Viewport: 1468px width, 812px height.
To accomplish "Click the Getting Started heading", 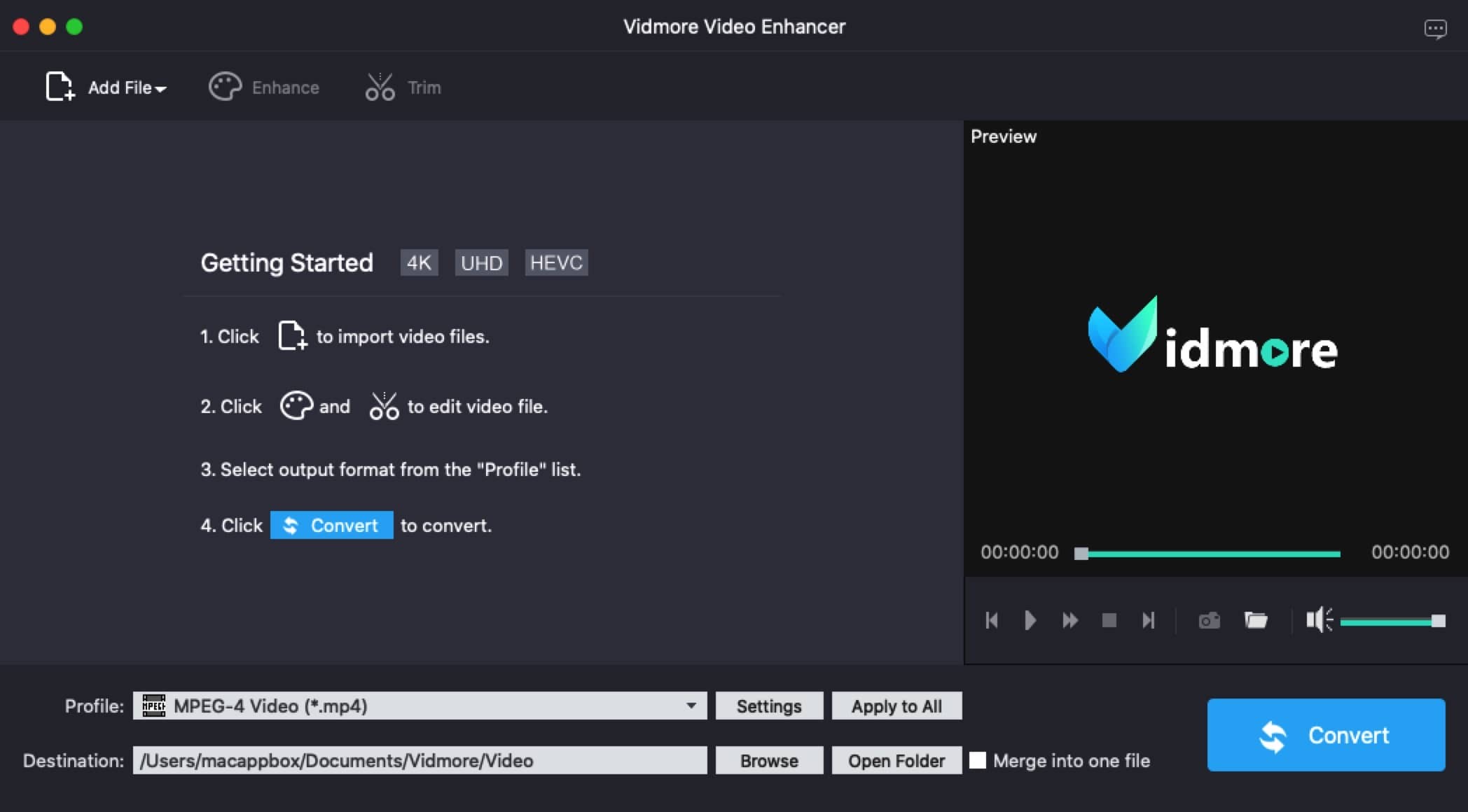I will [286, 262].
